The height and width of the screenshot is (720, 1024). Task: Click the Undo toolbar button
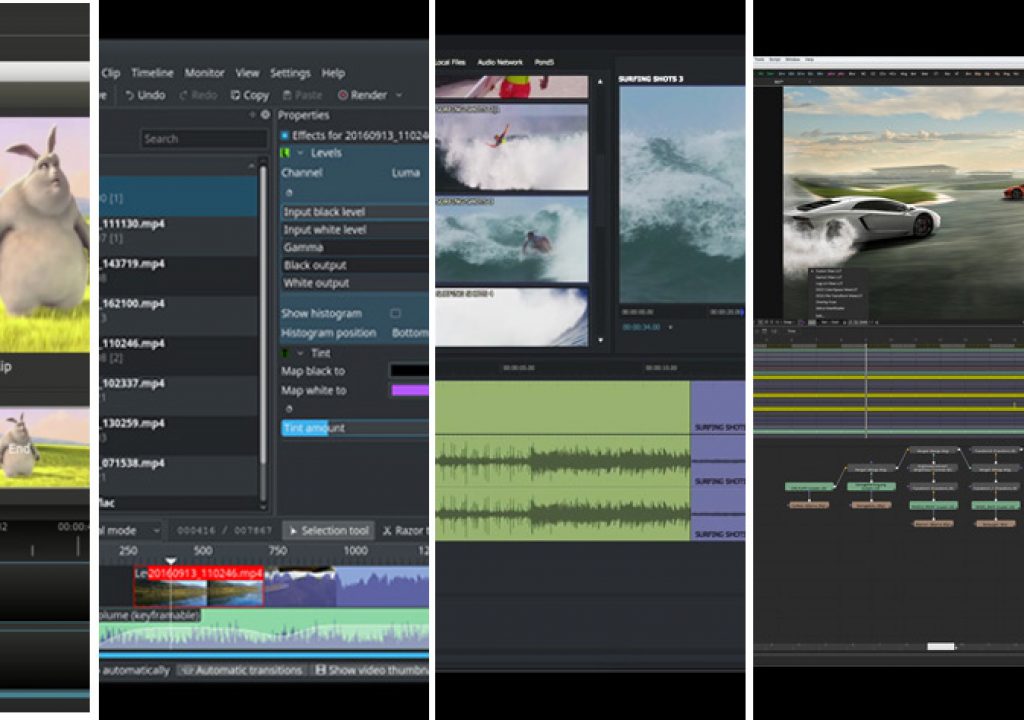point(146,95)
